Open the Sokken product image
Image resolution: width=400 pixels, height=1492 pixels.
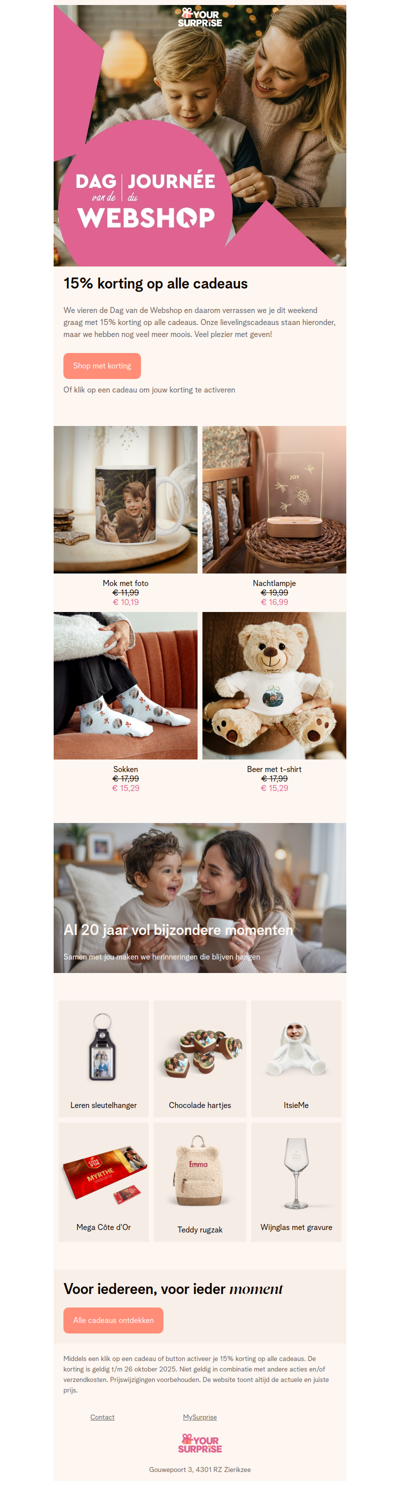click(x=126, y=686)
